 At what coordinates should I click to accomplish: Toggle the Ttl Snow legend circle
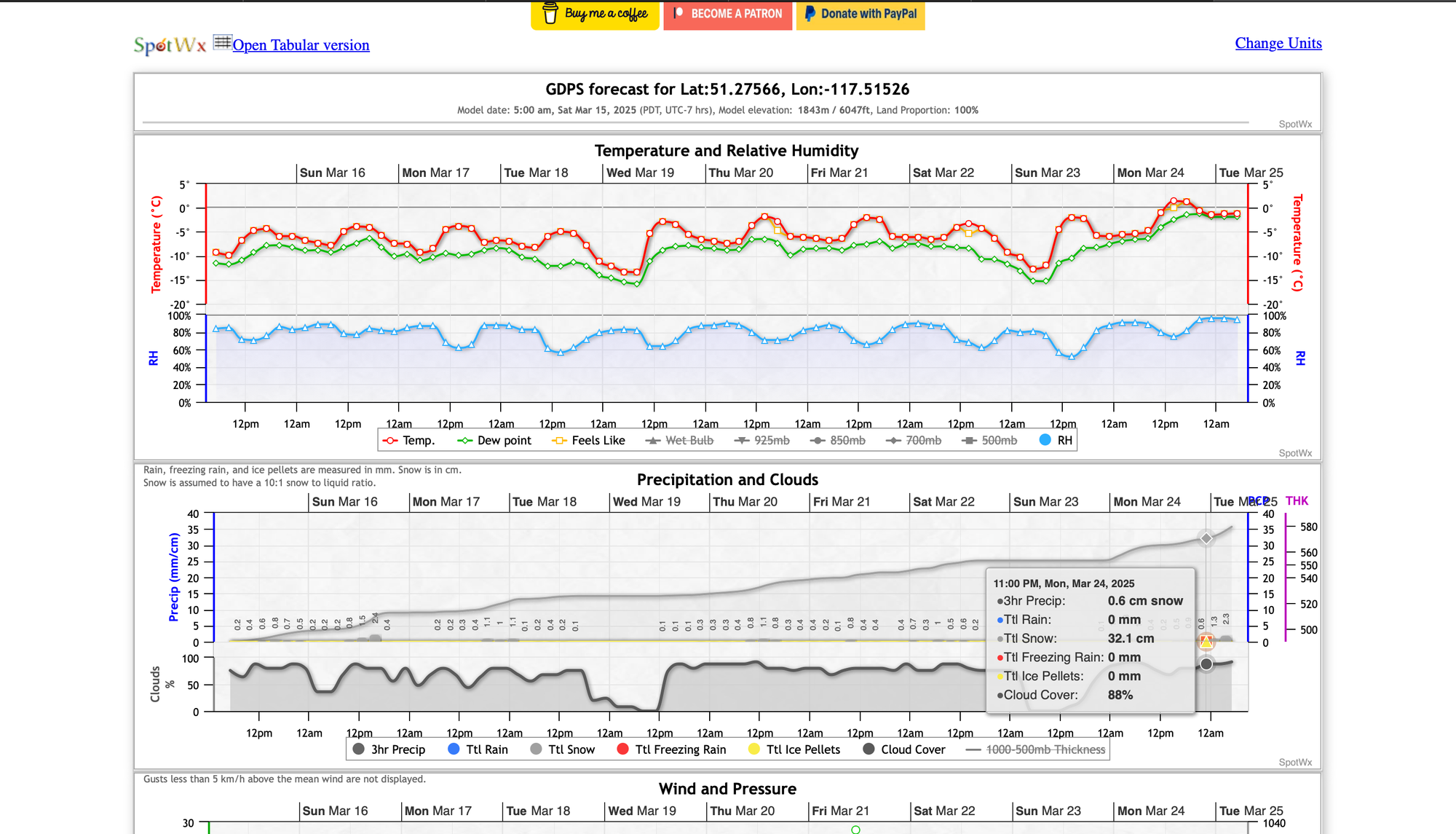click(537, 749)
